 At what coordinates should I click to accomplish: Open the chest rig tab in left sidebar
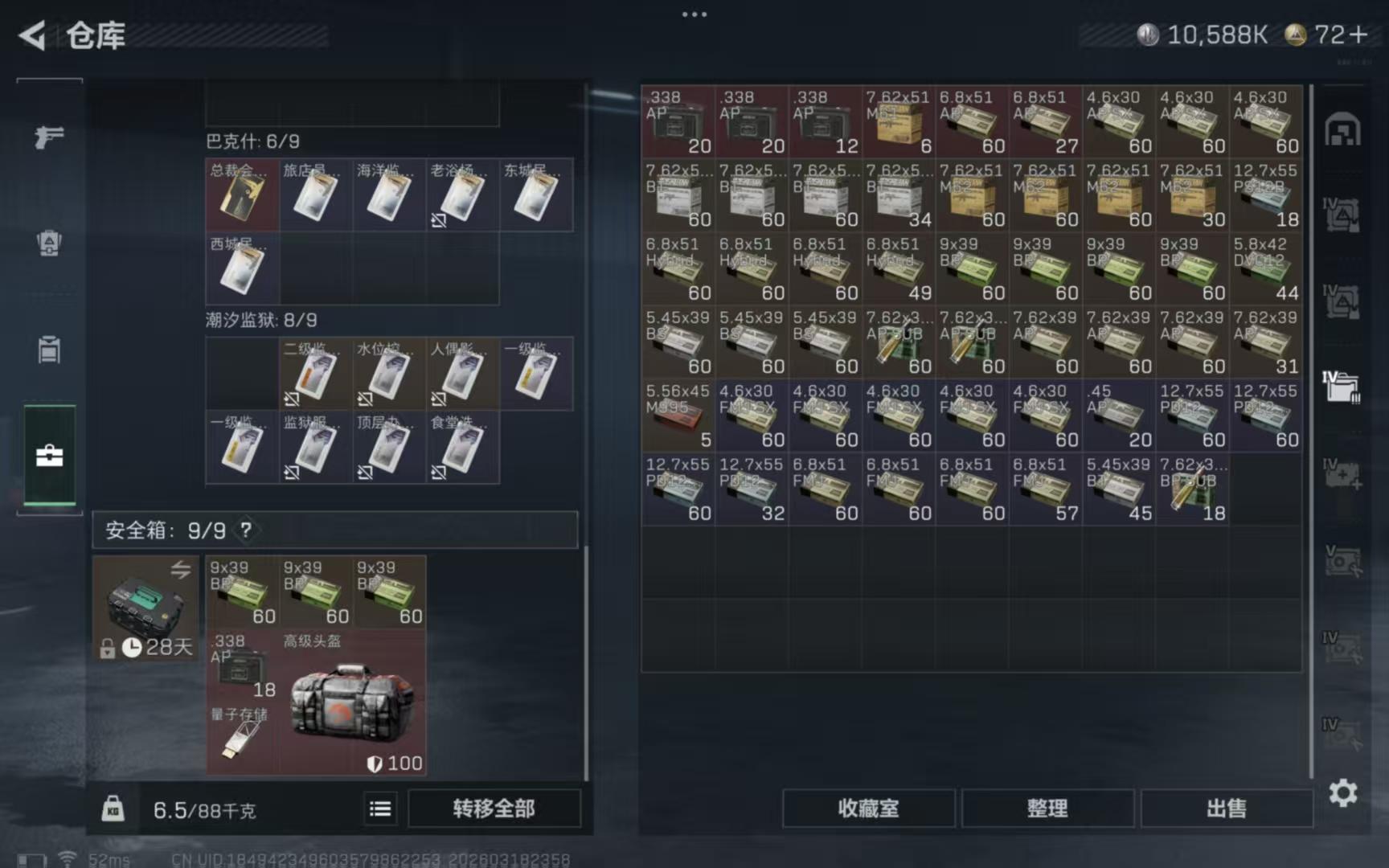point(49,350)
